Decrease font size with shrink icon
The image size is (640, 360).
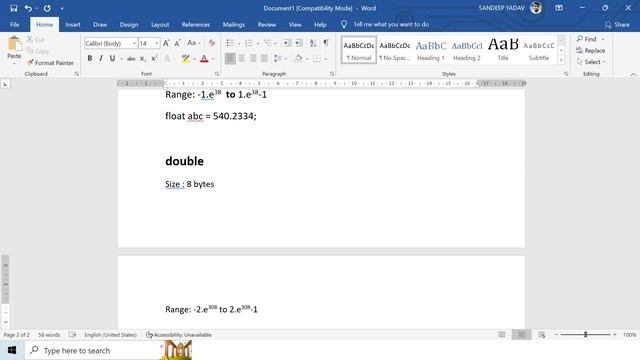click(178, 43)
